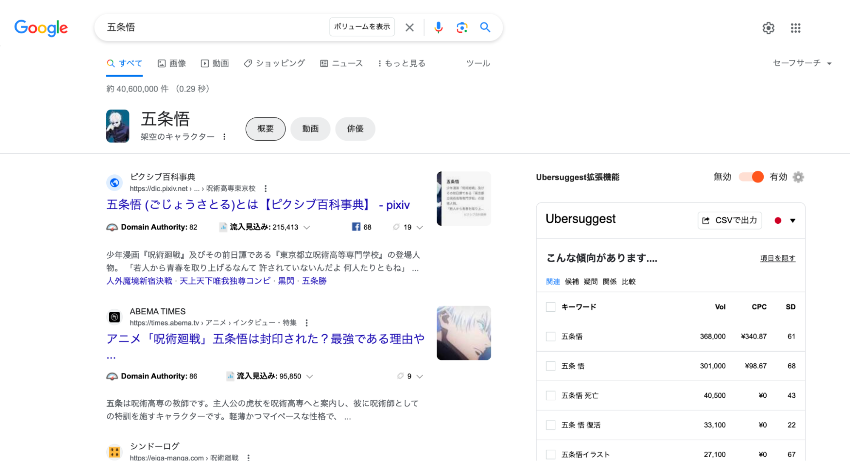Switch to ニュース tab

342,63
